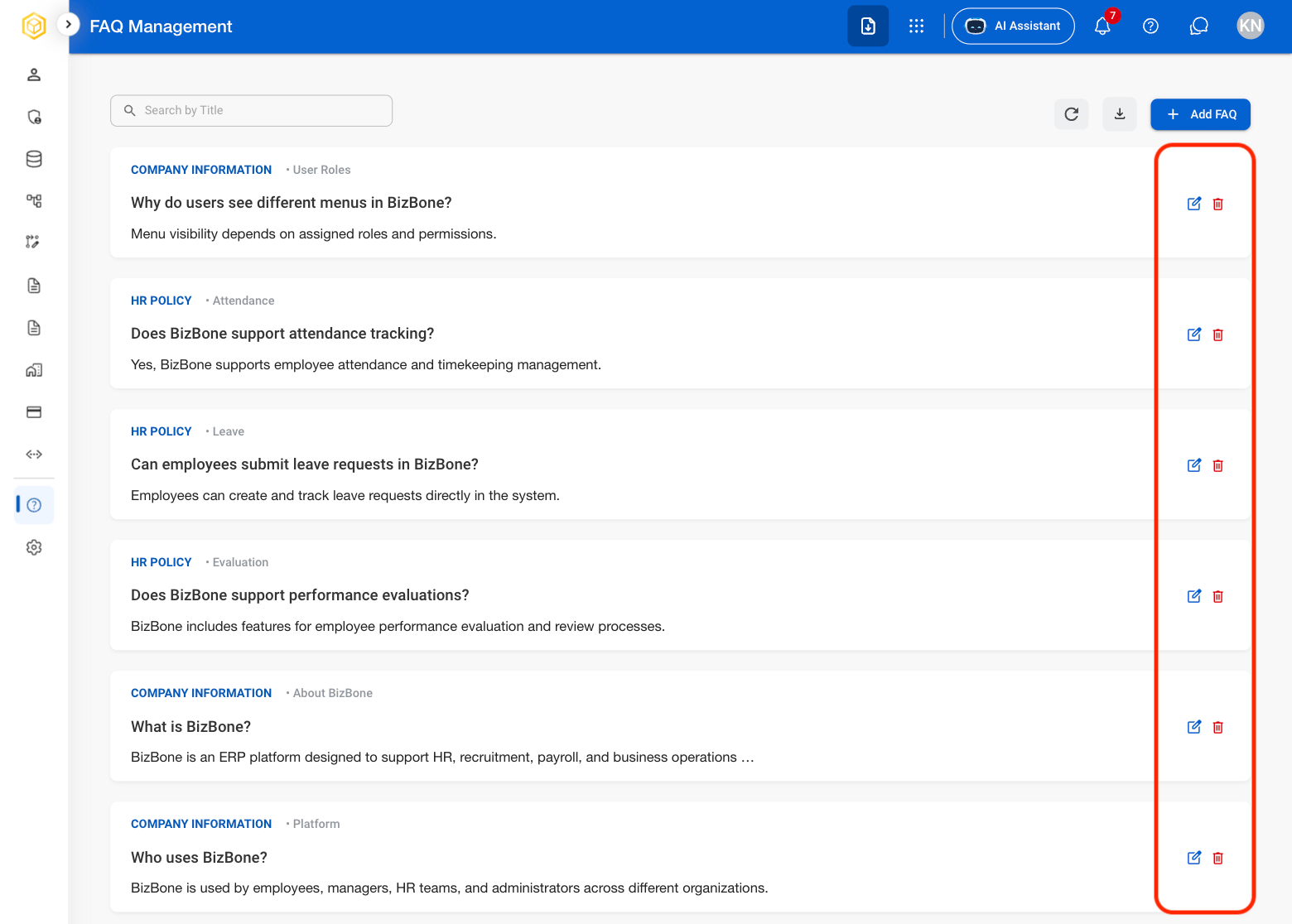Viewport: 1292px width, 924px height.
Task: Click the Add FAQ button
Action: [1200, 114]
